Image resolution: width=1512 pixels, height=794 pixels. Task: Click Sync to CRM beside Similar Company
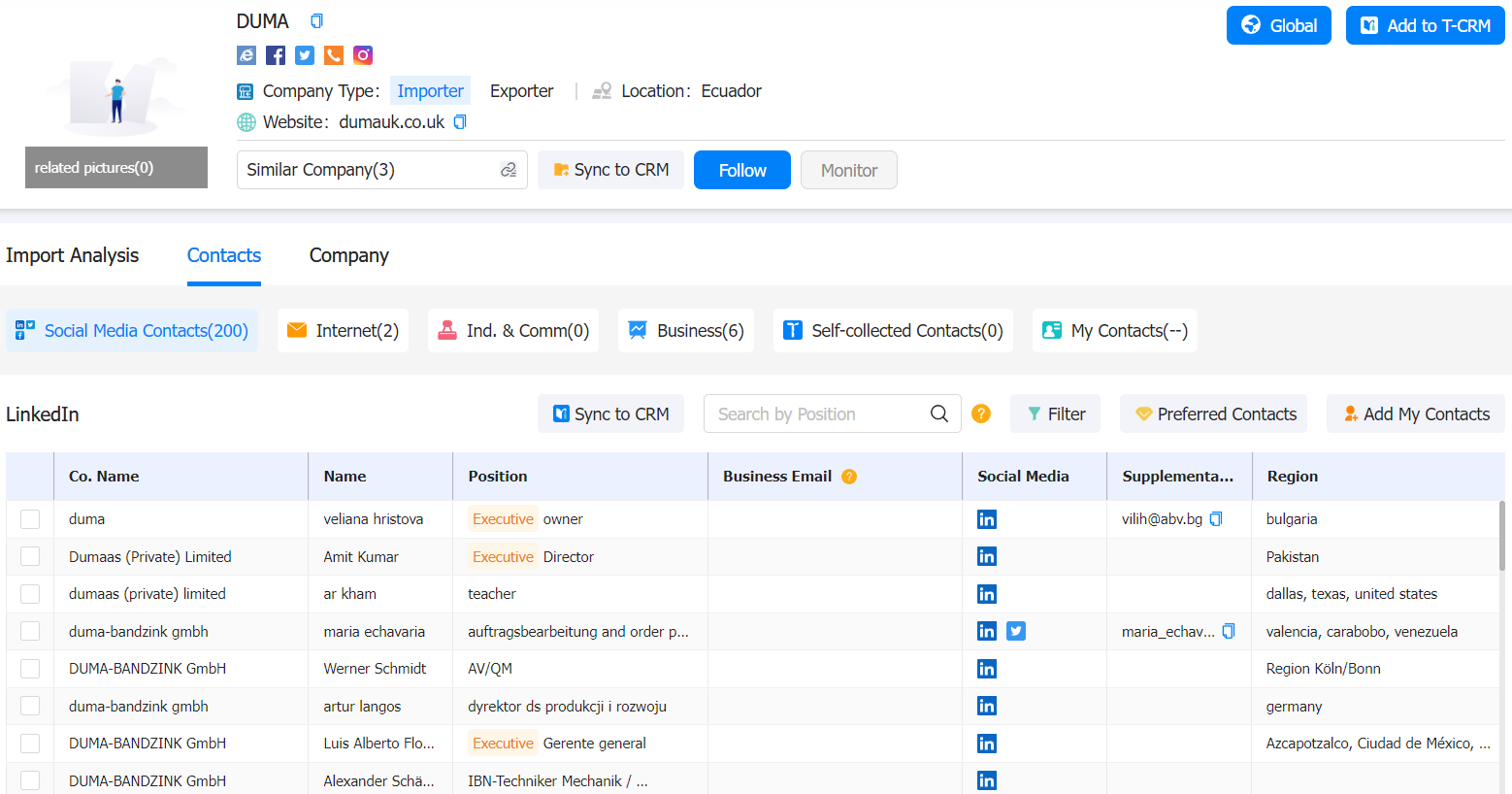(610, 170)
